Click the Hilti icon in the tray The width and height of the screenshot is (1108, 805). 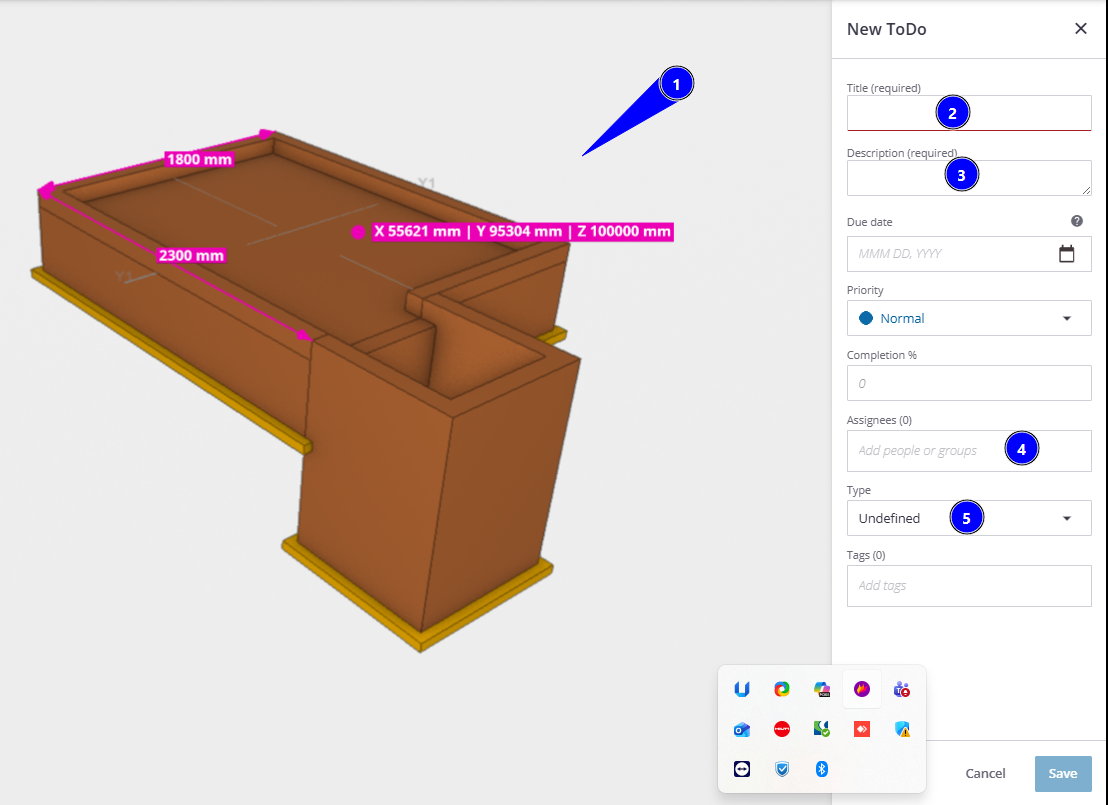coord(782,729)
